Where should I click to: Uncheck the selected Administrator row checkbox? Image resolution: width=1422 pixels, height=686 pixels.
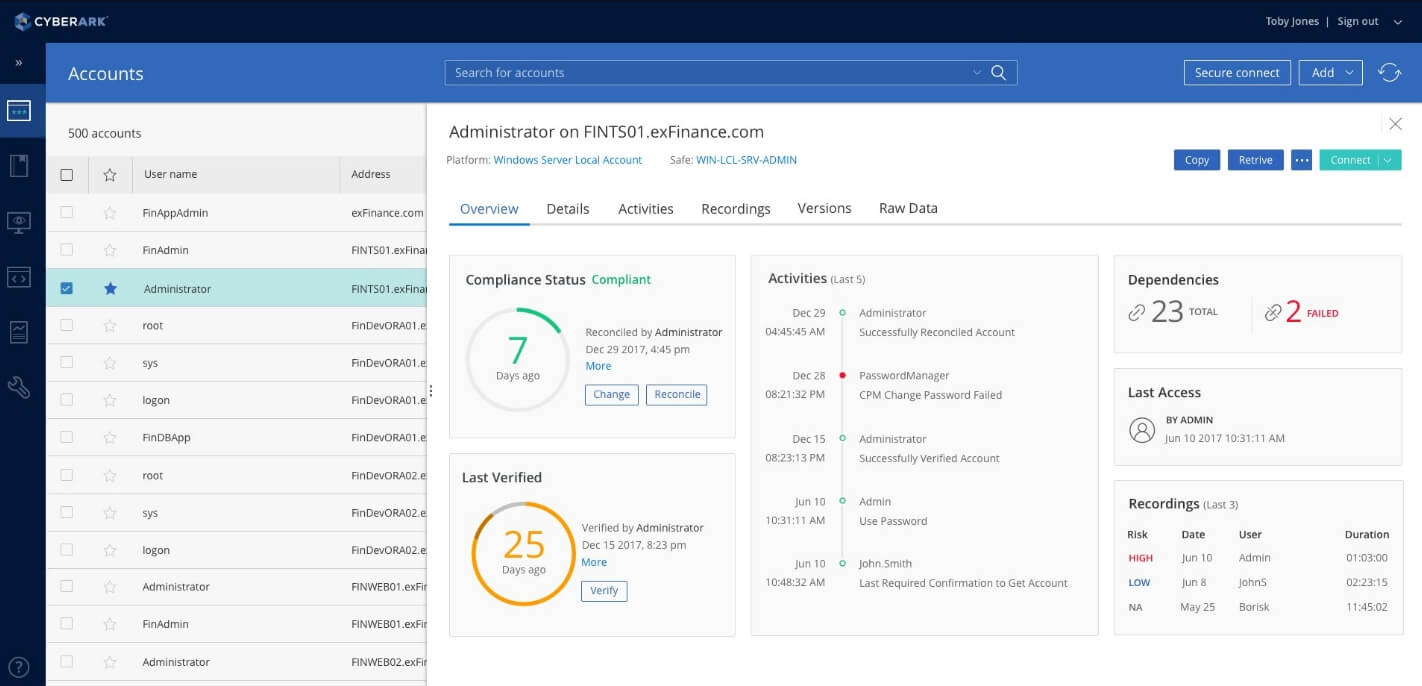pos(67,288)
